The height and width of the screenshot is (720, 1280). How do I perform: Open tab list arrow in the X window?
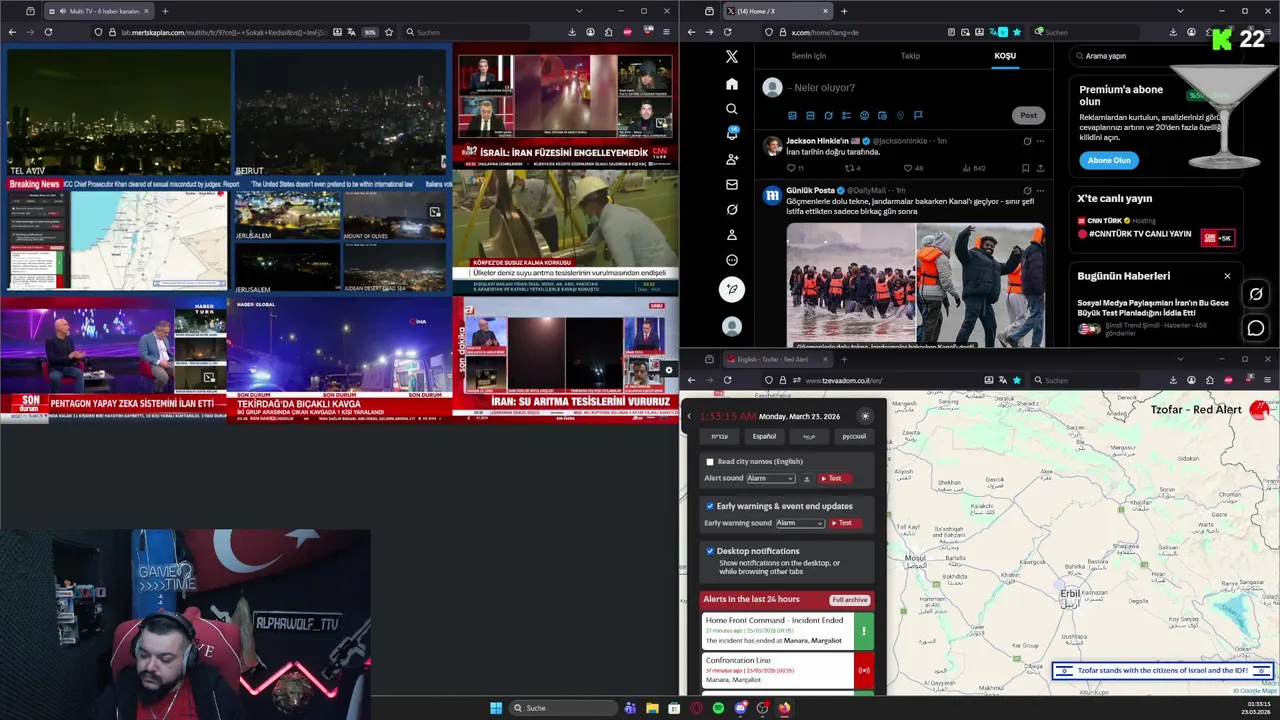(1180, 11)
